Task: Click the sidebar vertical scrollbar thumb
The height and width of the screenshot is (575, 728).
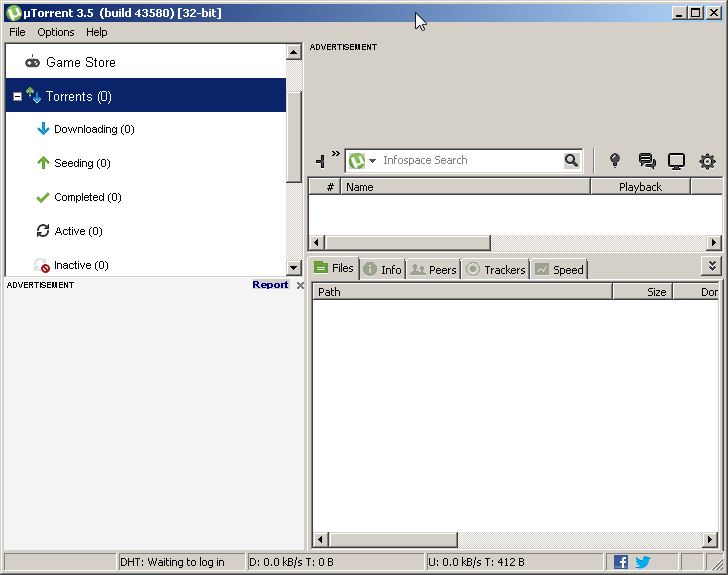Action: pos(294,137)
